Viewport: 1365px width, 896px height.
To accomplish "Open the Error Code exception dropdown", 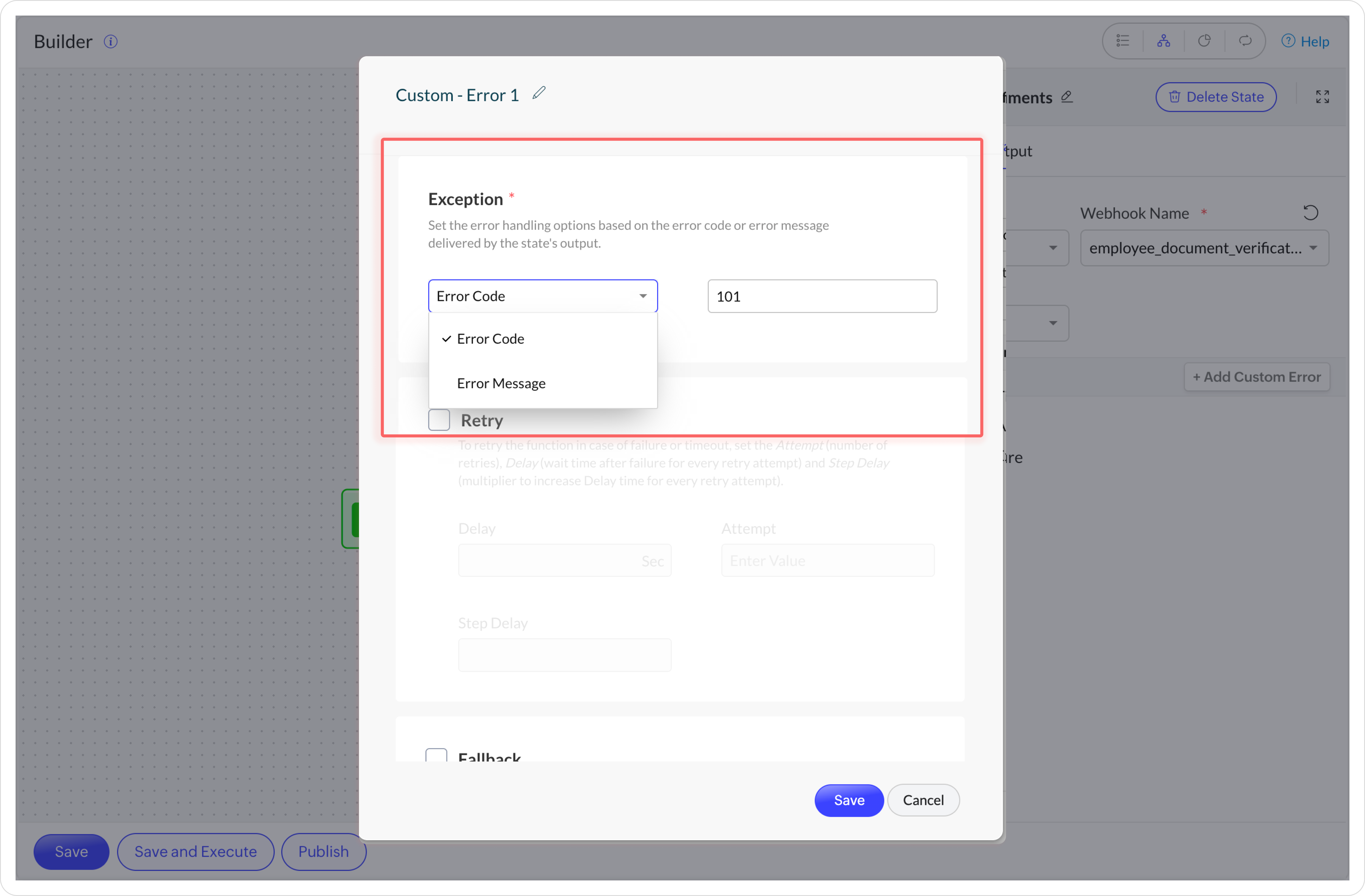I will 542,296.
